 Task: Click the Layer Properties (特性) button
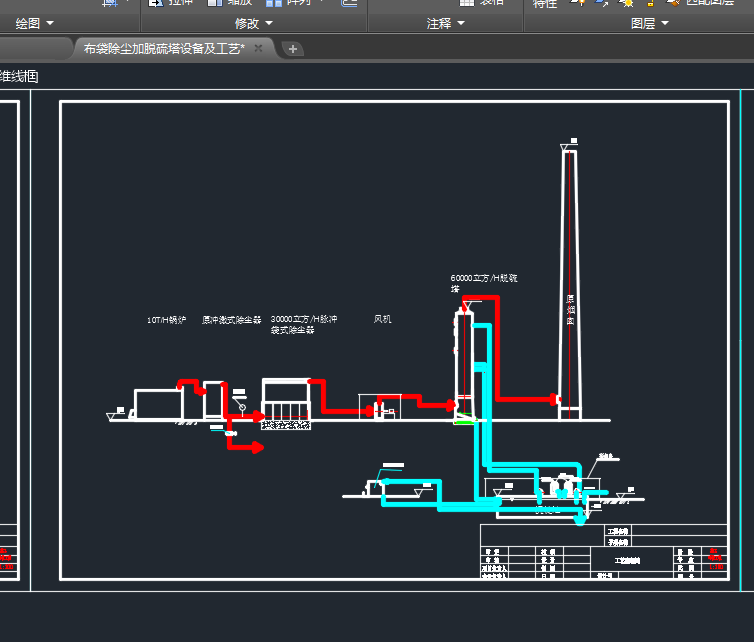point(545,4)
